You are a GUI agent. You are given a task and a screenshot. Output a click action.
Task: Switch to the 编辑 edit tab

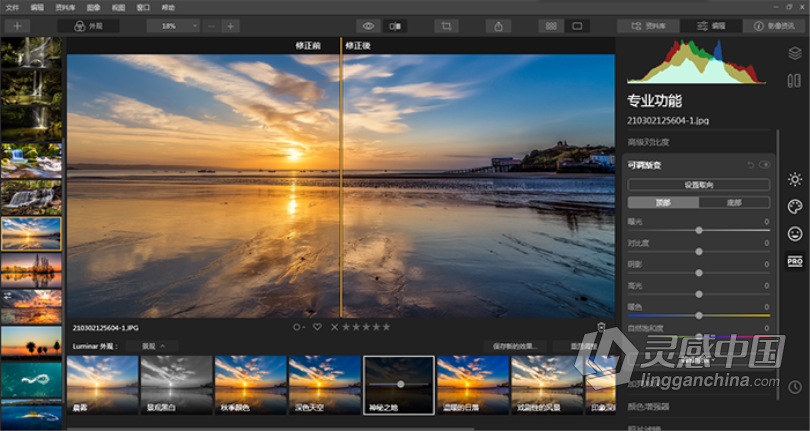[711, 26]
